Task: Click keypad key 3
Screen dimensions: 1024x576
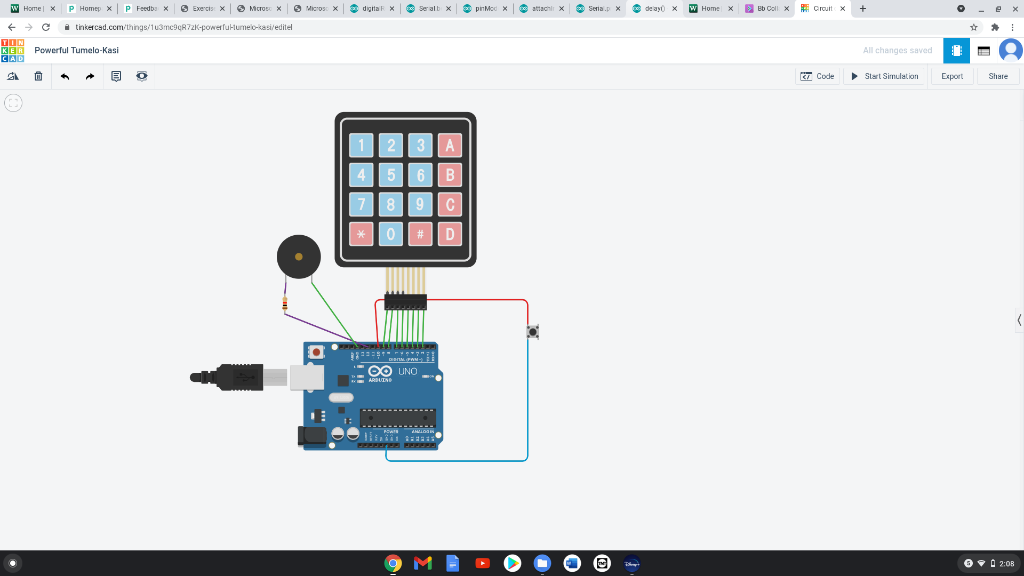Action: click(421, 146)
